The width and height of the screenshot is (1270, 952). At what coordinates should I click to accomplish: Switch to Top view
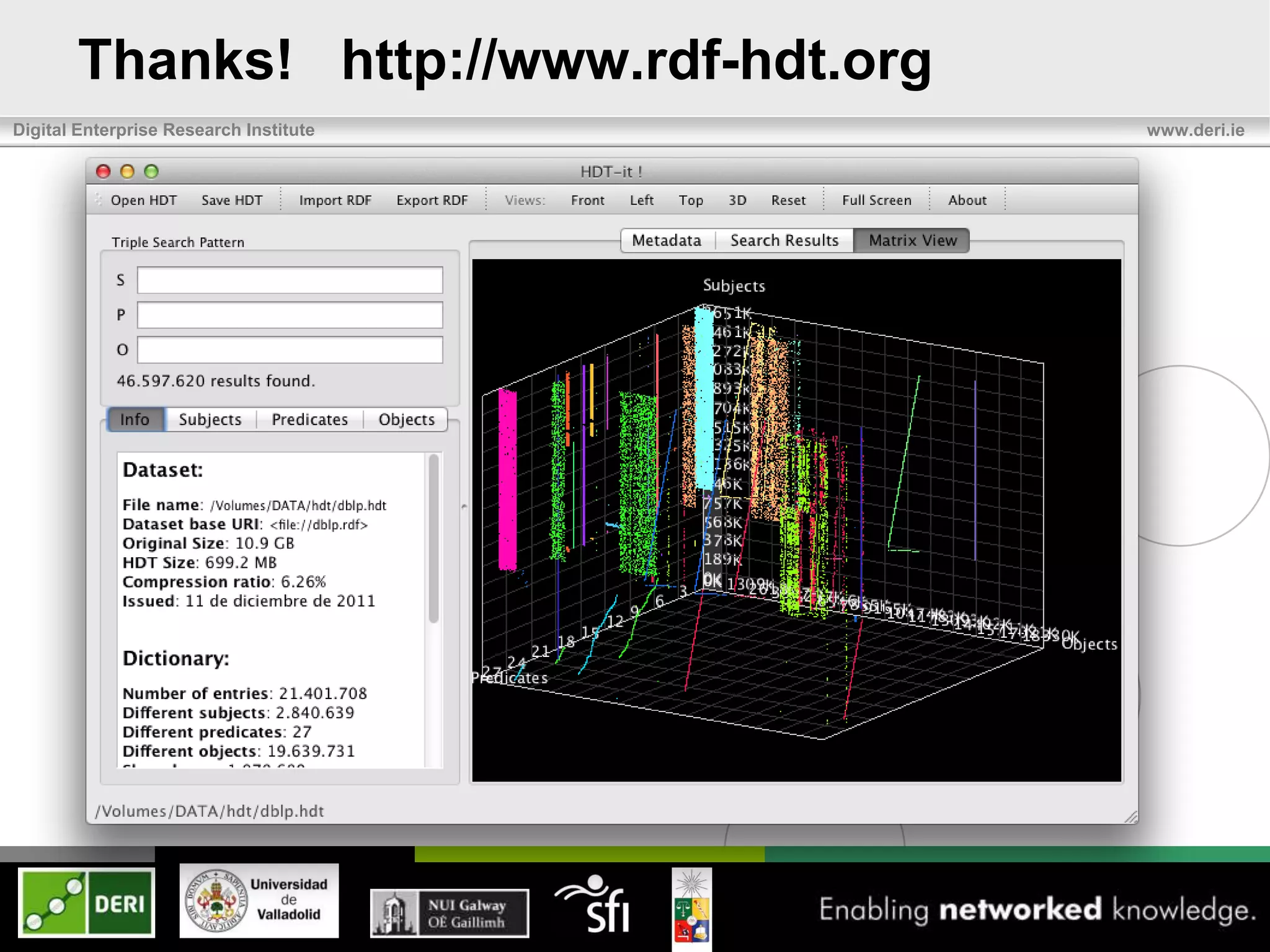click(690, 200)
